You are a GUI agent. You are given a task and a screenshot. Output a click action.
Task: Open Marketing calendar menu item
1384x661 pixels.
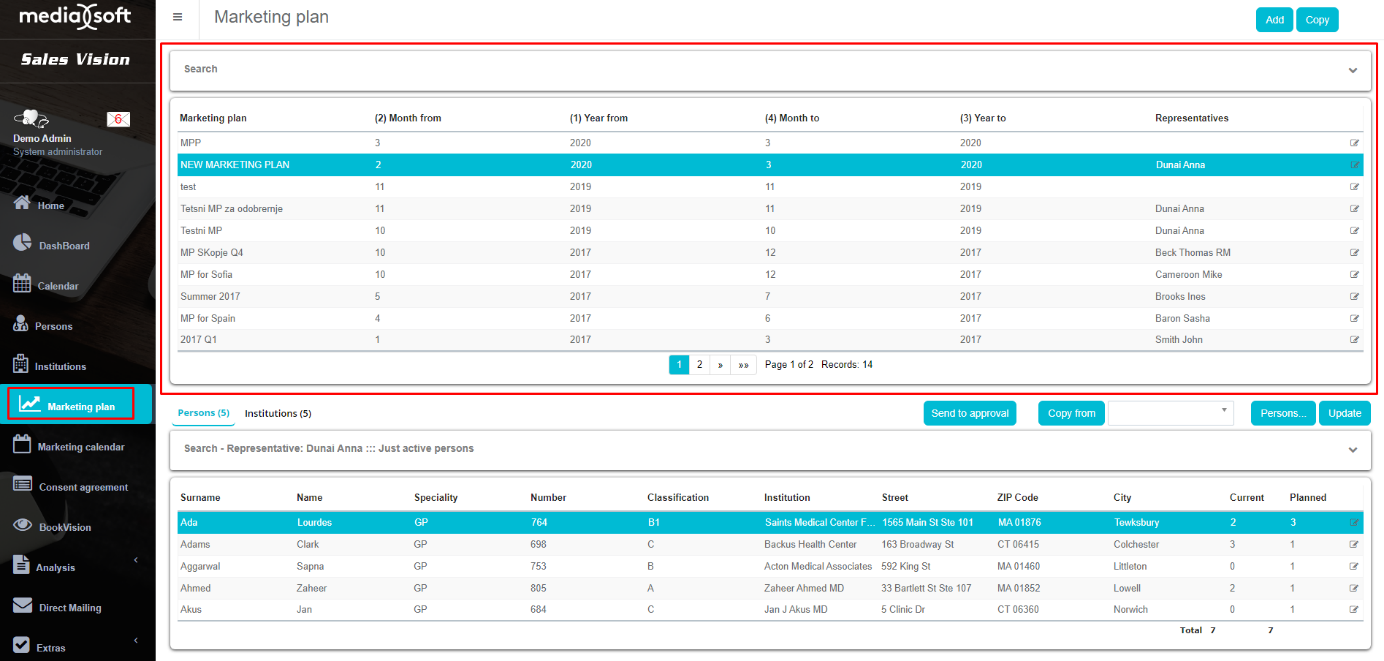click(80, 447)
